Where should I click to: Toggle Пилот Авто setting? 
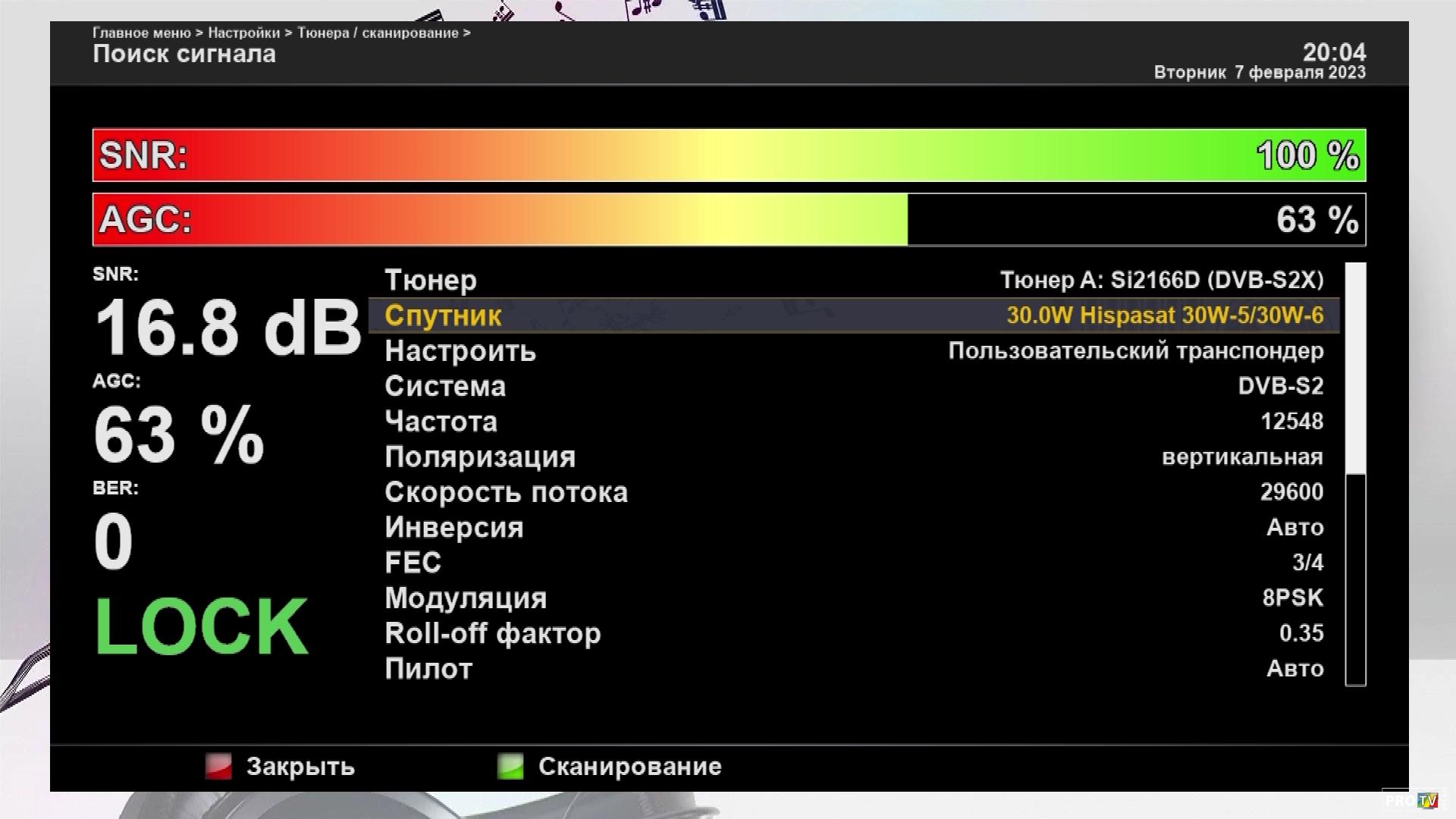click(1294, 669)
